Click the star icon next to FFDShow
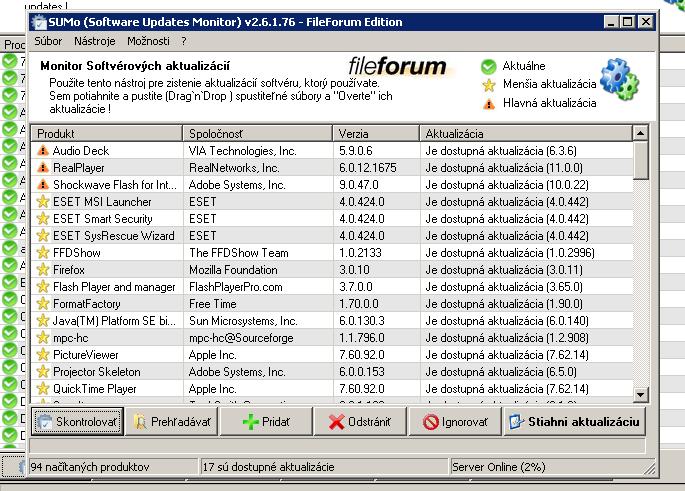685x491 pixels. click(43, 253)
